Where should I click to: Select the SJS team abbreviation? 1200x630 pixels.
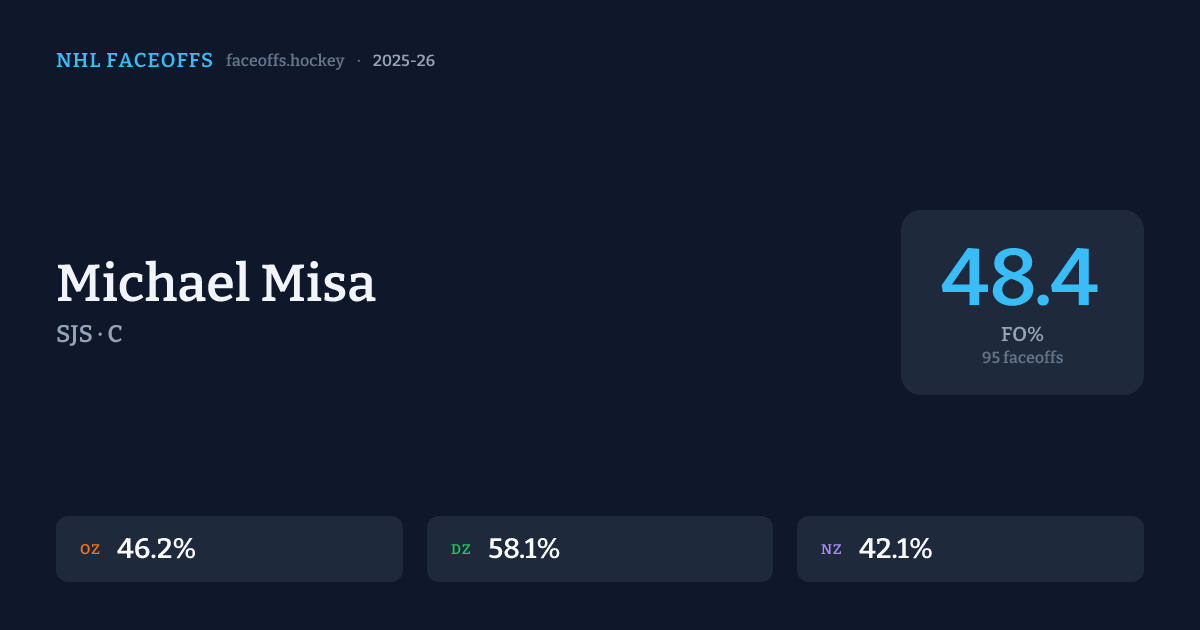pyautogui.click(x=74, y=335)
